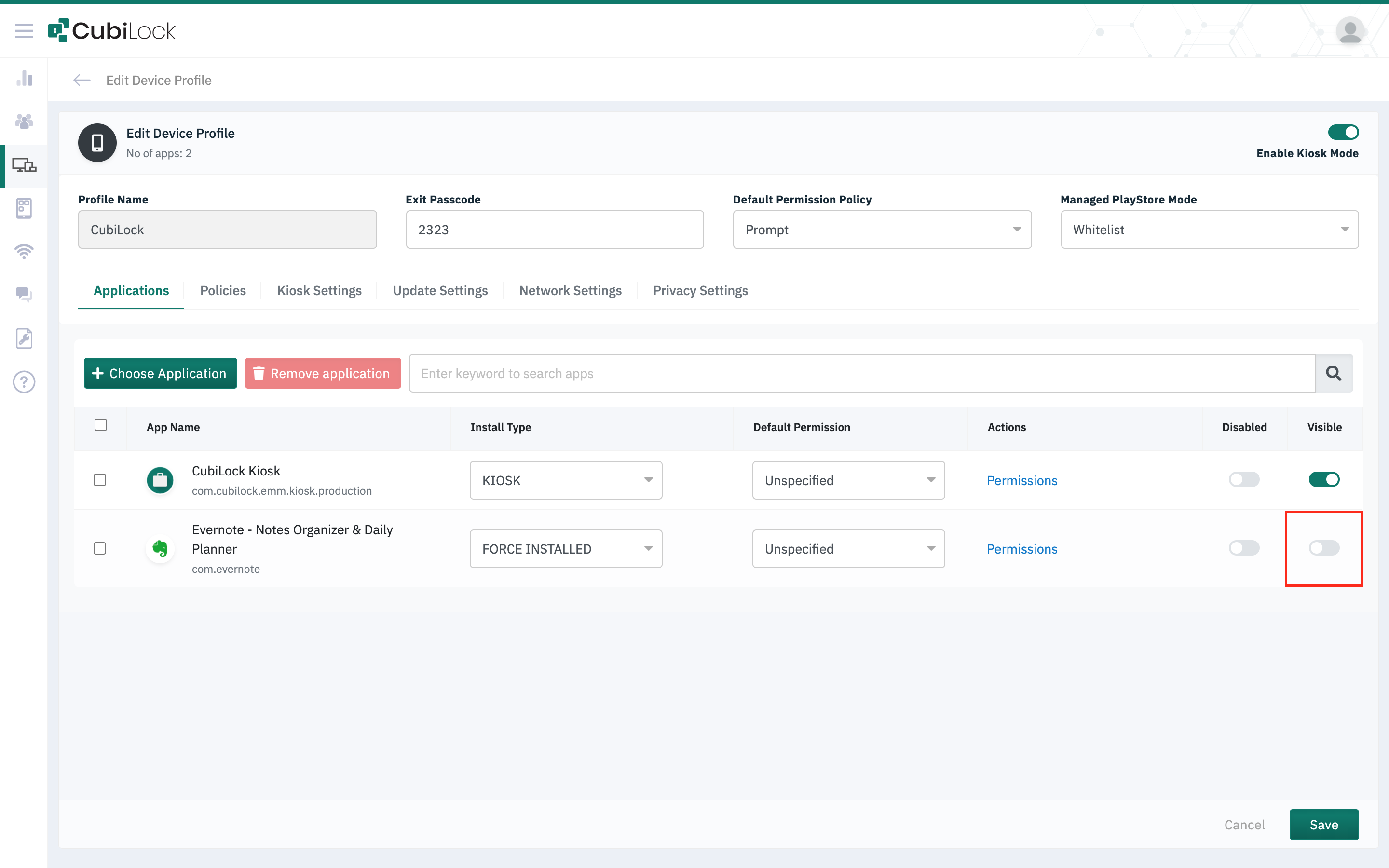
Task: Switch to the Kiosk Settings tab
Action: [319, 290]
